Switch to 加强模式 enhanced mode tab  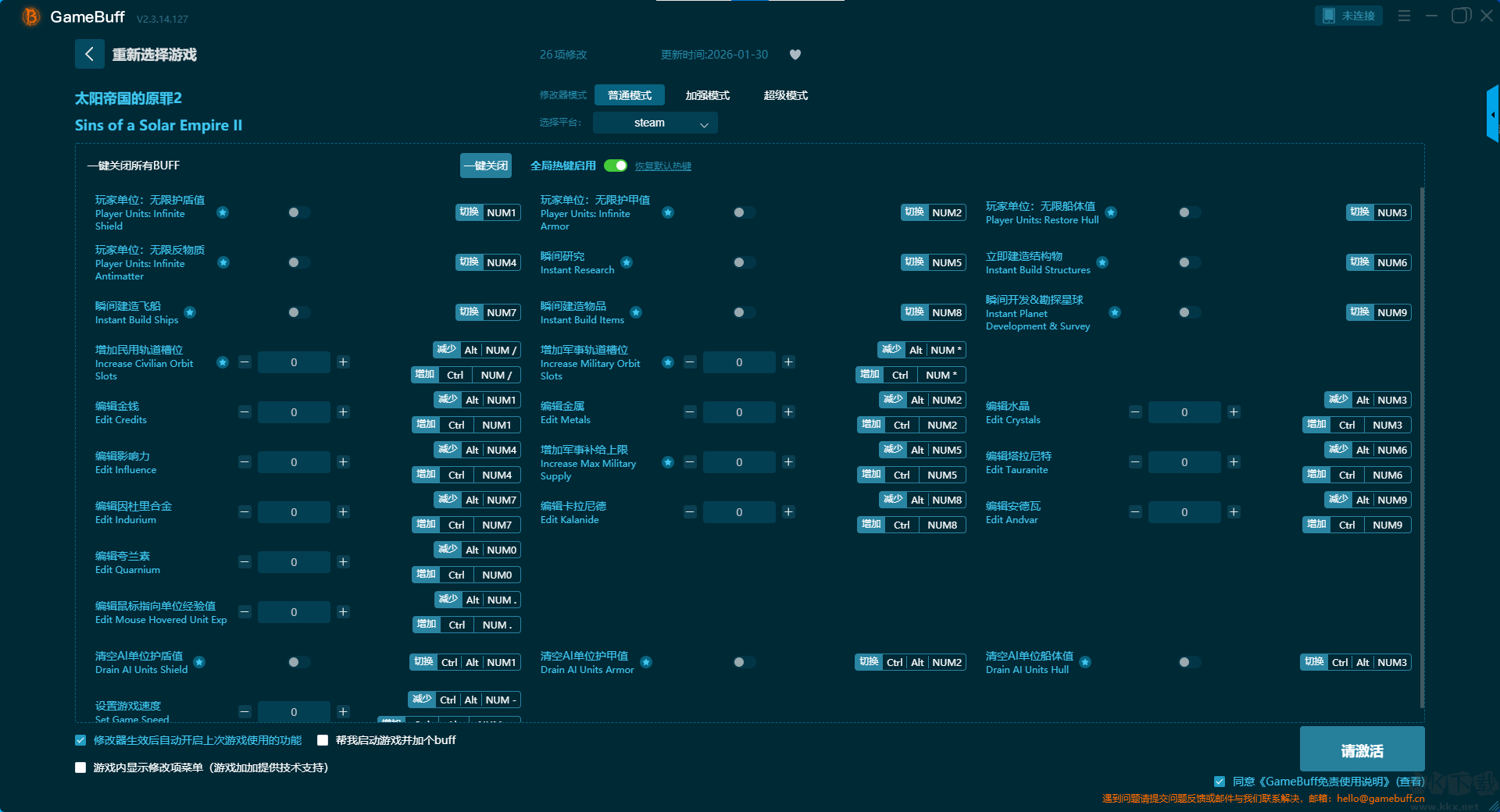click(x=707, y=95)
